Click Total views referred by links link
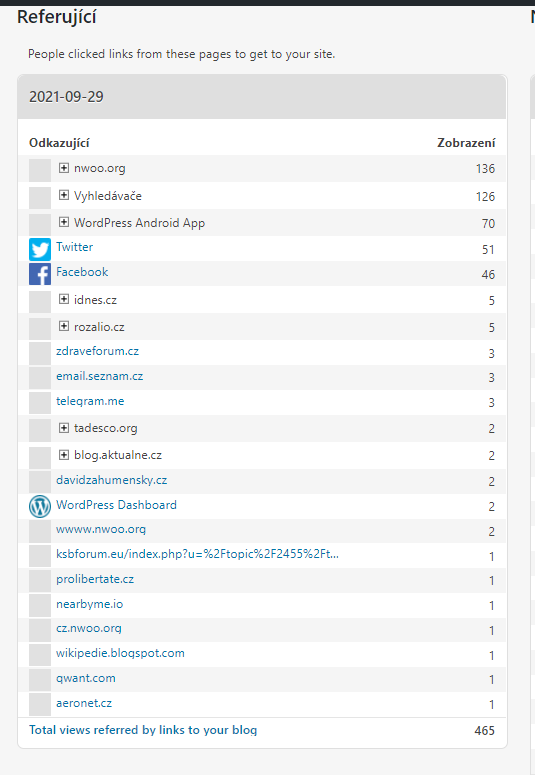The height and width of the screenshot is (775, 535). coord(143,730)
